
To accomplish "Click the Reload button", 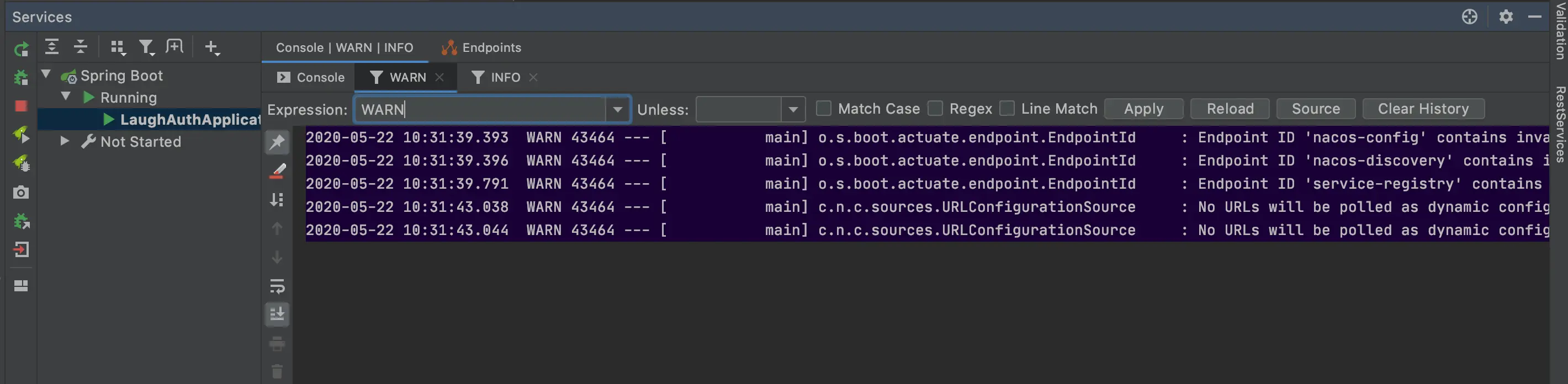I will (x=1230, y=109).
